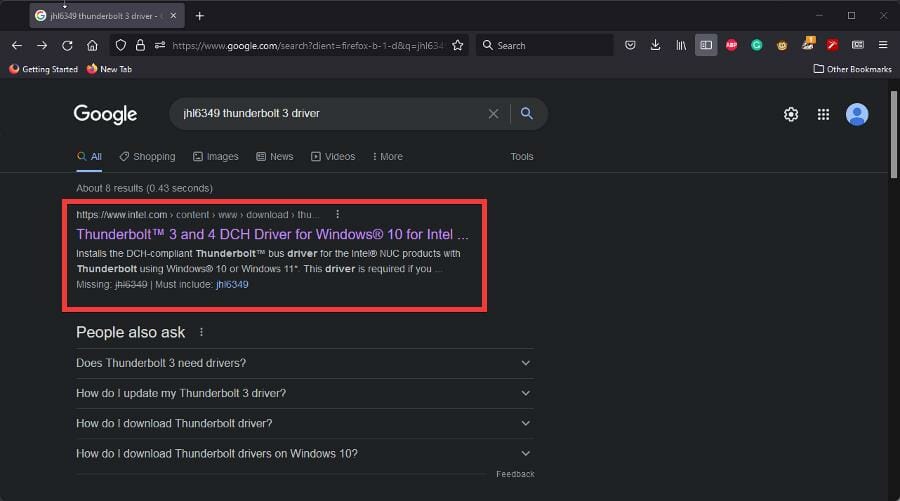Switch to the Shopping tab
The height and width of the screenshot is (501, 900).
tap(148, 157)
